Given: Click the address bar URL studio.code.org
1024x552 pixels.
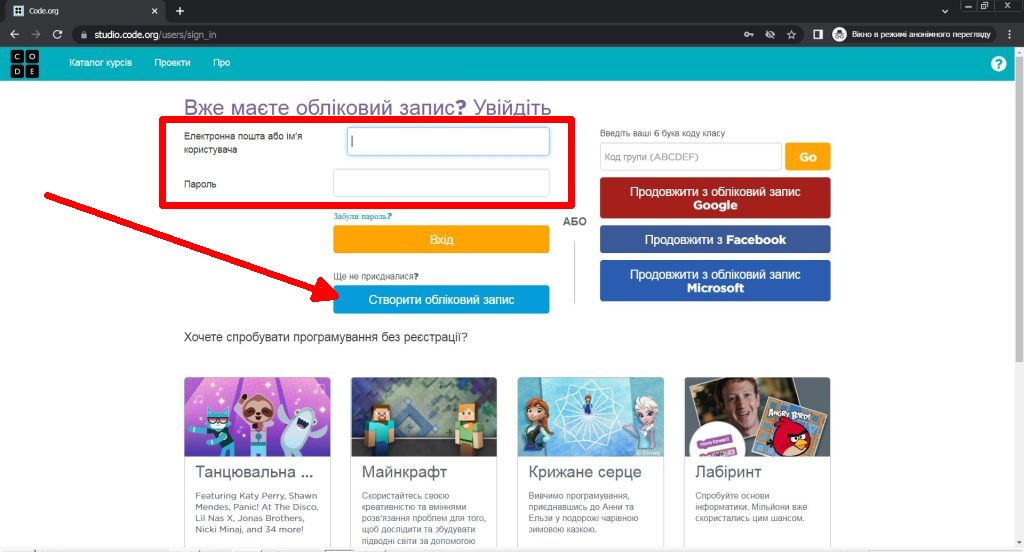Looking at the screenshot, I should pos(155,35).
